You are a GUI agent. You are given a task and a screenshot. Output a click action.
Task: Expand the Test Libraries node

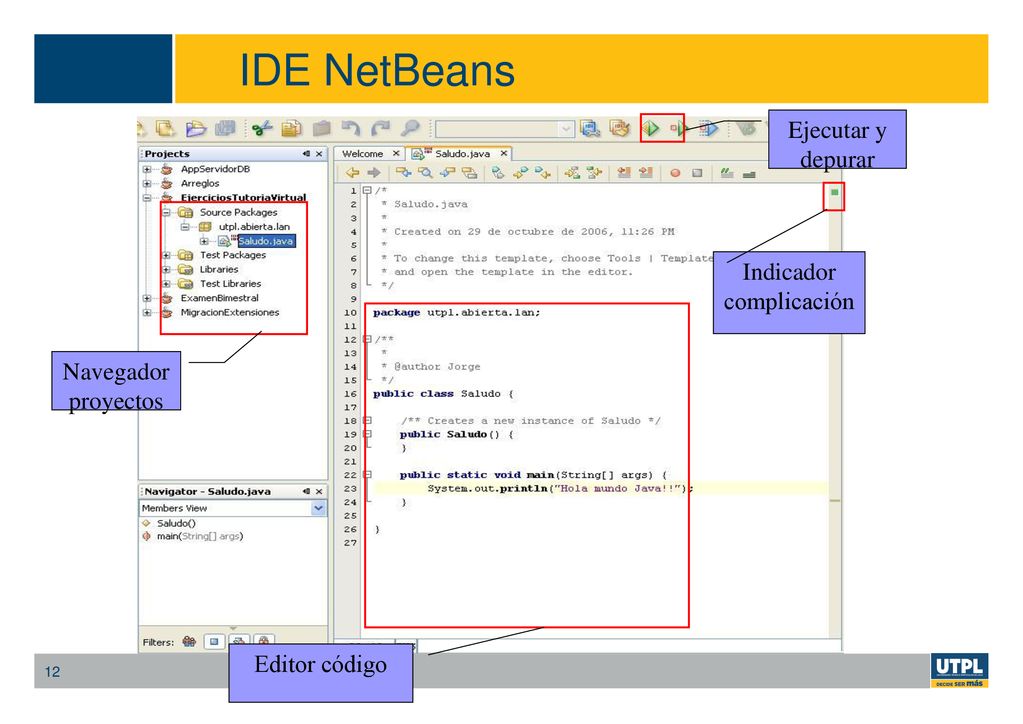click(166, 284)
